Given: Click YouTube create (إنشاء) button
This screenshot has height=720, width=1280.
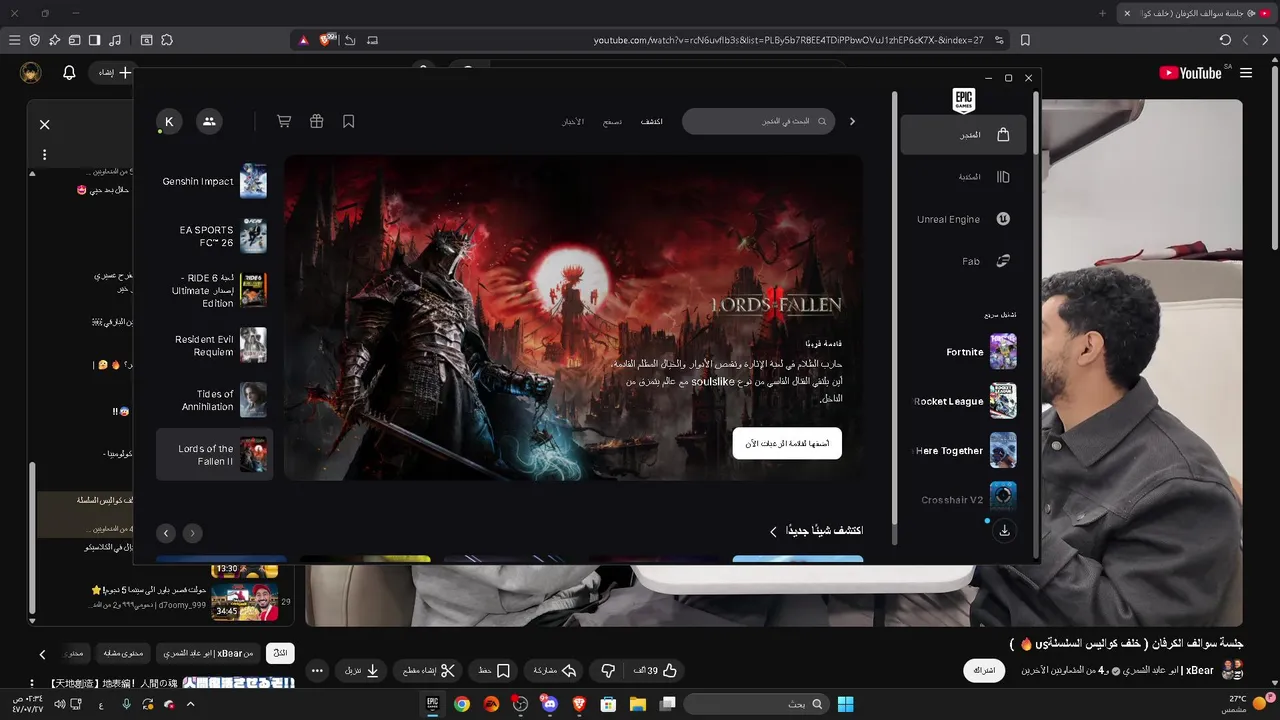Looking at the screenshot, I should click(x=112, y=73).
